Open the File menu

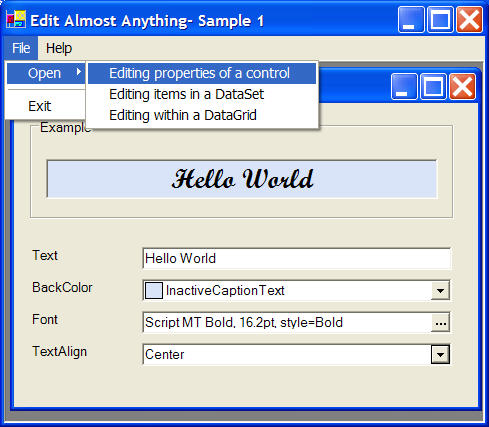tap(21, 48)
